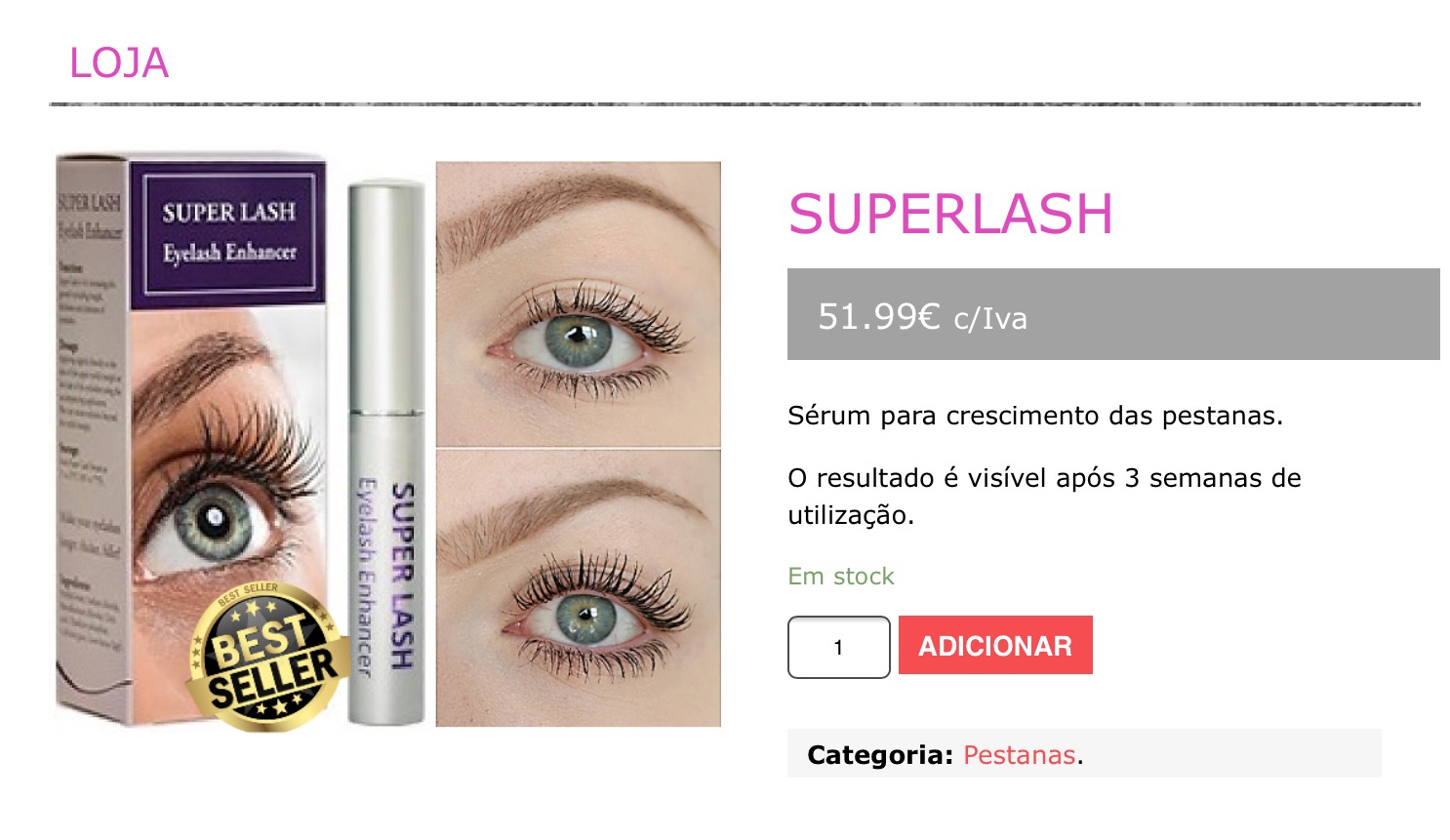Click the 'Sérum para crescimento das pestanas' text
This screenshot has height=840, width=1450.
tap(1035, 416)
